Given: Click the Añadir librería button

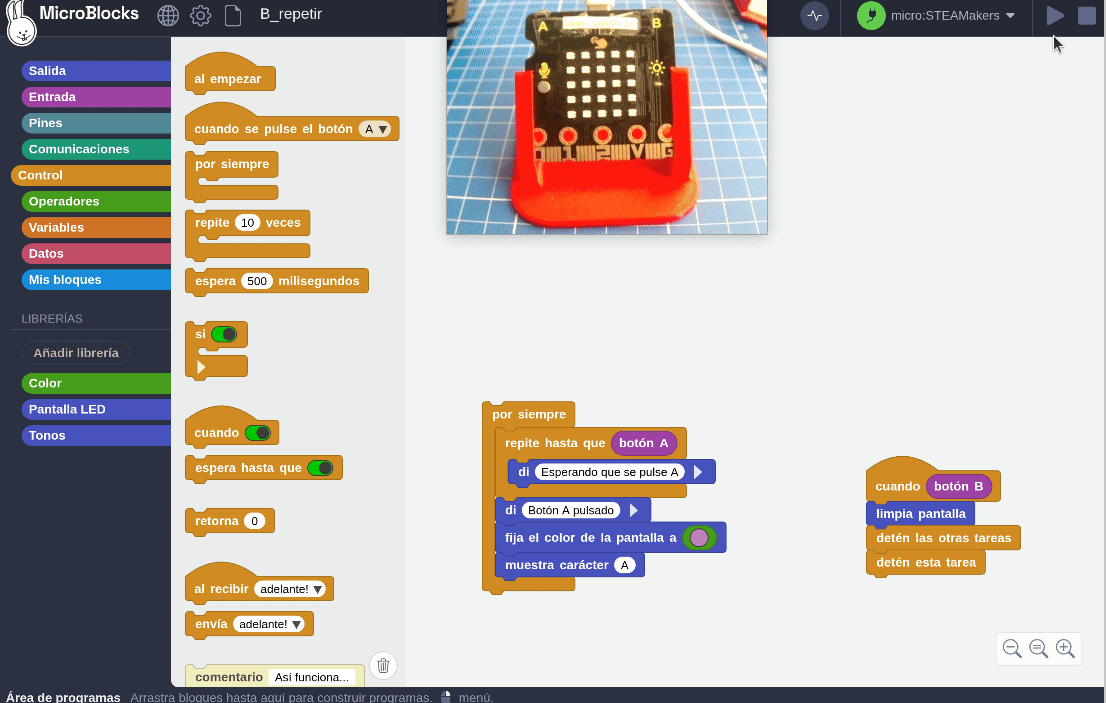Looking at the screenshot, I should tap(75, 353).
